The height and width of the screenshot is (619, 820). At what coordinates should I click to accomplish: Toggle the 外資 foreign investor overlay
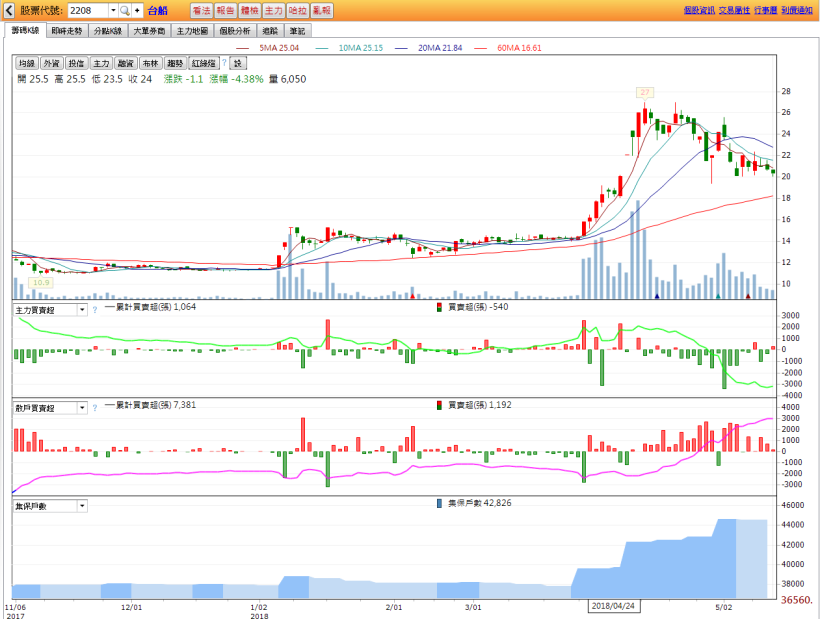(51, 63)
